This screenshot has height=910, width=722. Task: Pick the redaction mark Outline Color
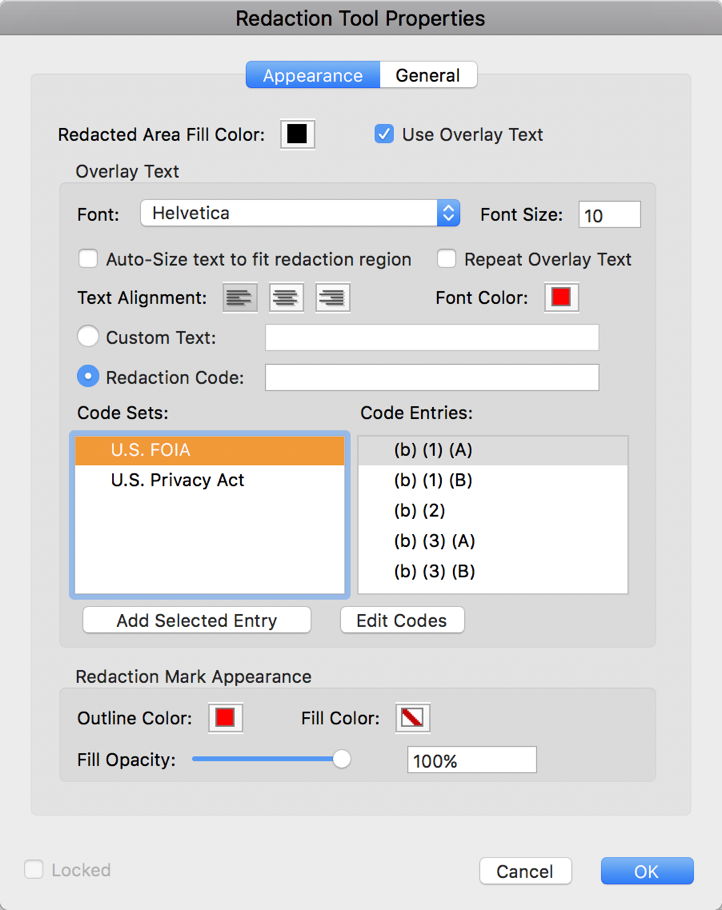tap(225, 718)
